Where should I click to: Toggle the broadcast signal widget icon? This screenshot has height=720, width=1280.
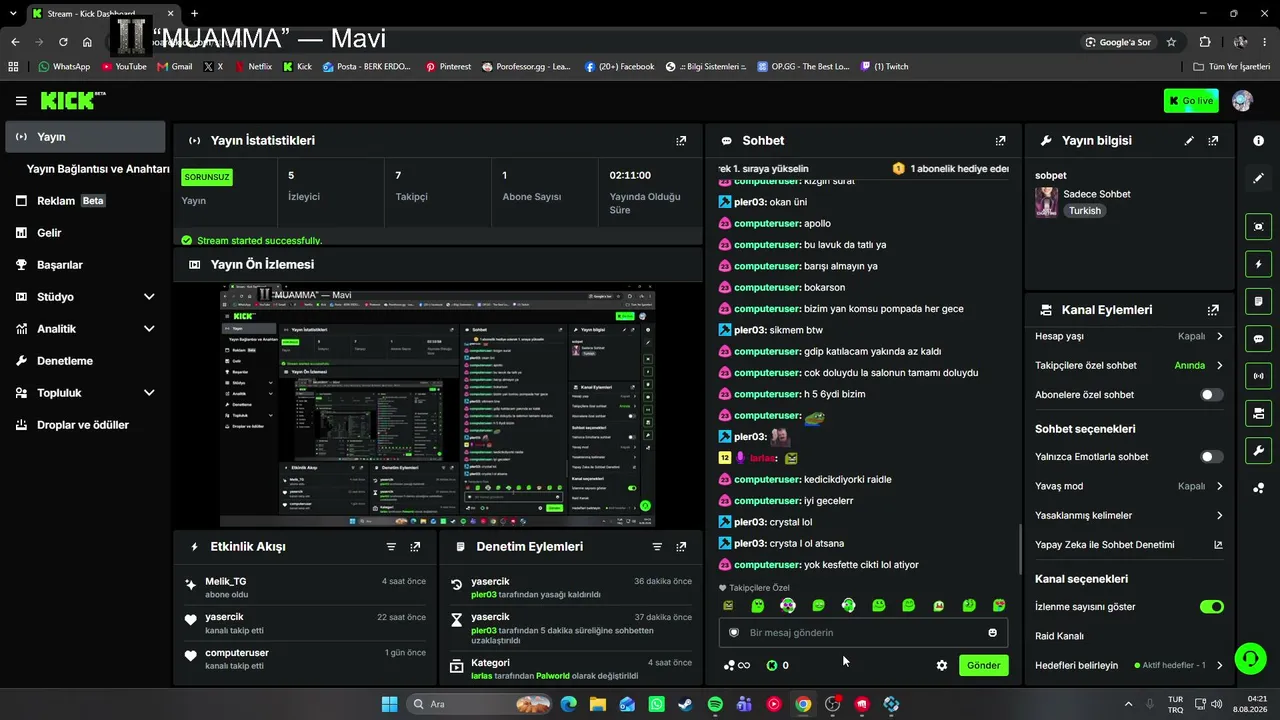1259,376
